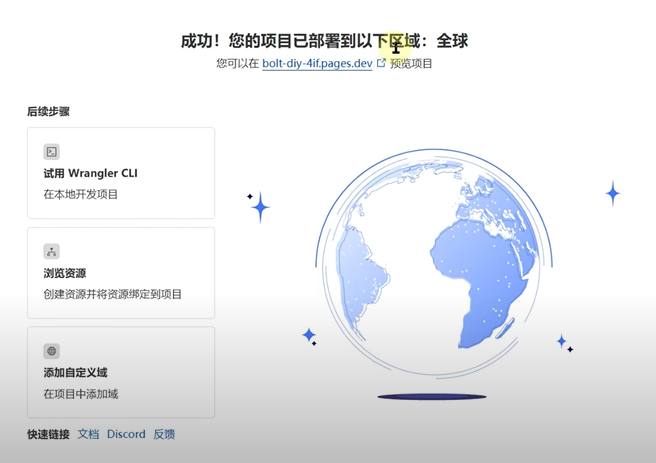Image resolution: width=656 pixels, height=463 pixels.
Task: Open the 浏览资源 card
Action: pos(121,273)
